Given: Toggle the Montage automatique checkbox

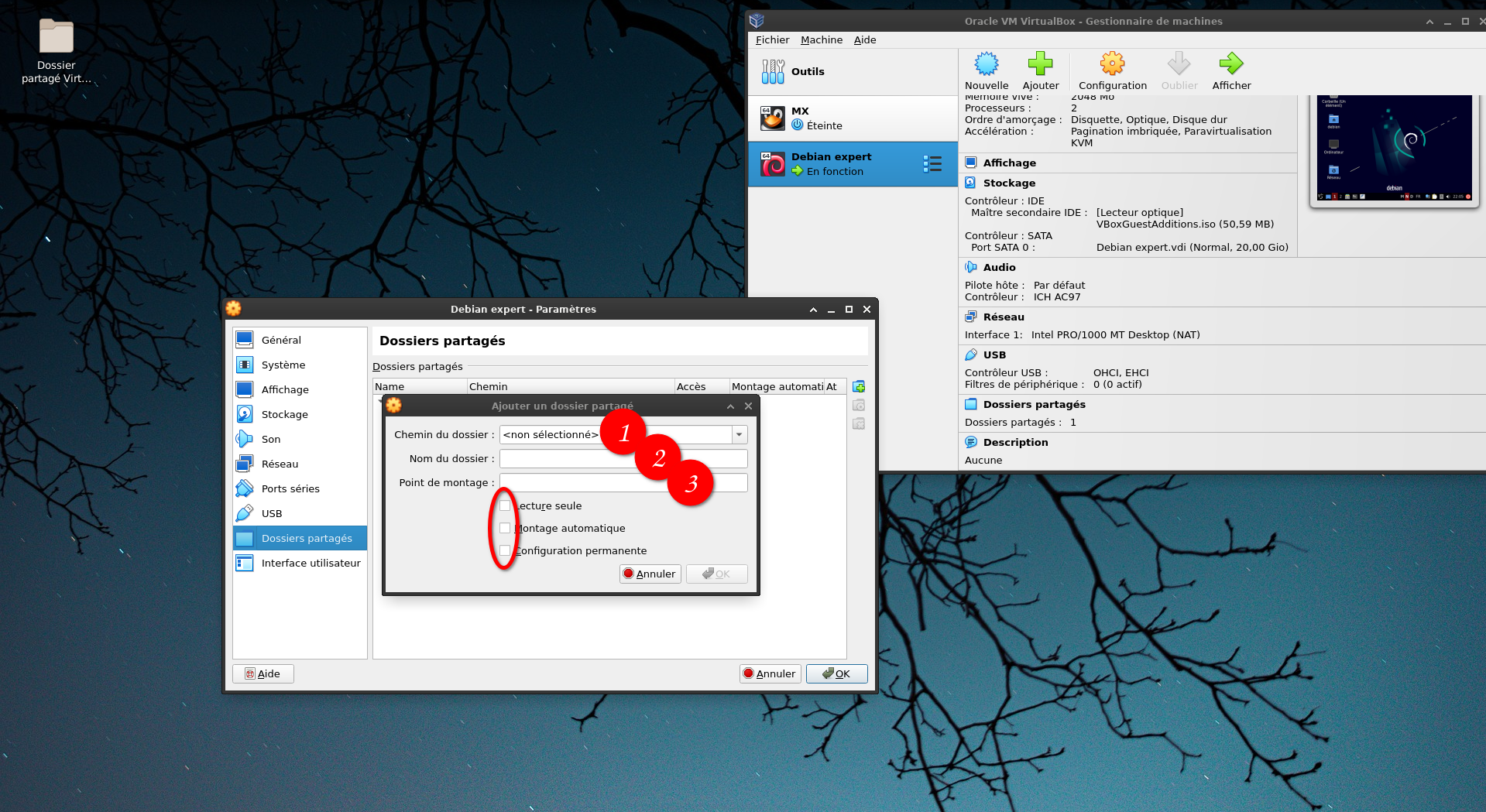Looking at the screenshot, I should click(x=505, y=528).
